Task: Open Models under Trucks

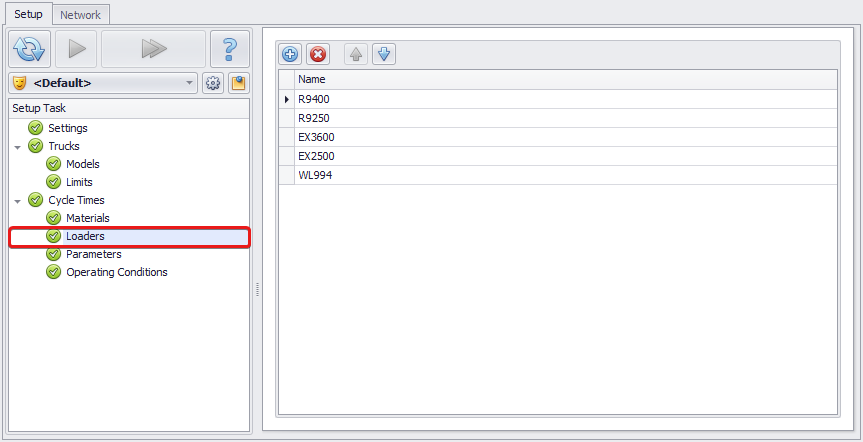Action: 83,164
